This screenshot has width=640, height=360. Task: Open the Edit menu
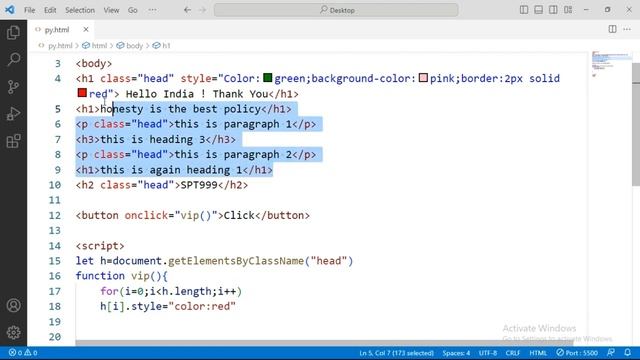click(50, 10)
